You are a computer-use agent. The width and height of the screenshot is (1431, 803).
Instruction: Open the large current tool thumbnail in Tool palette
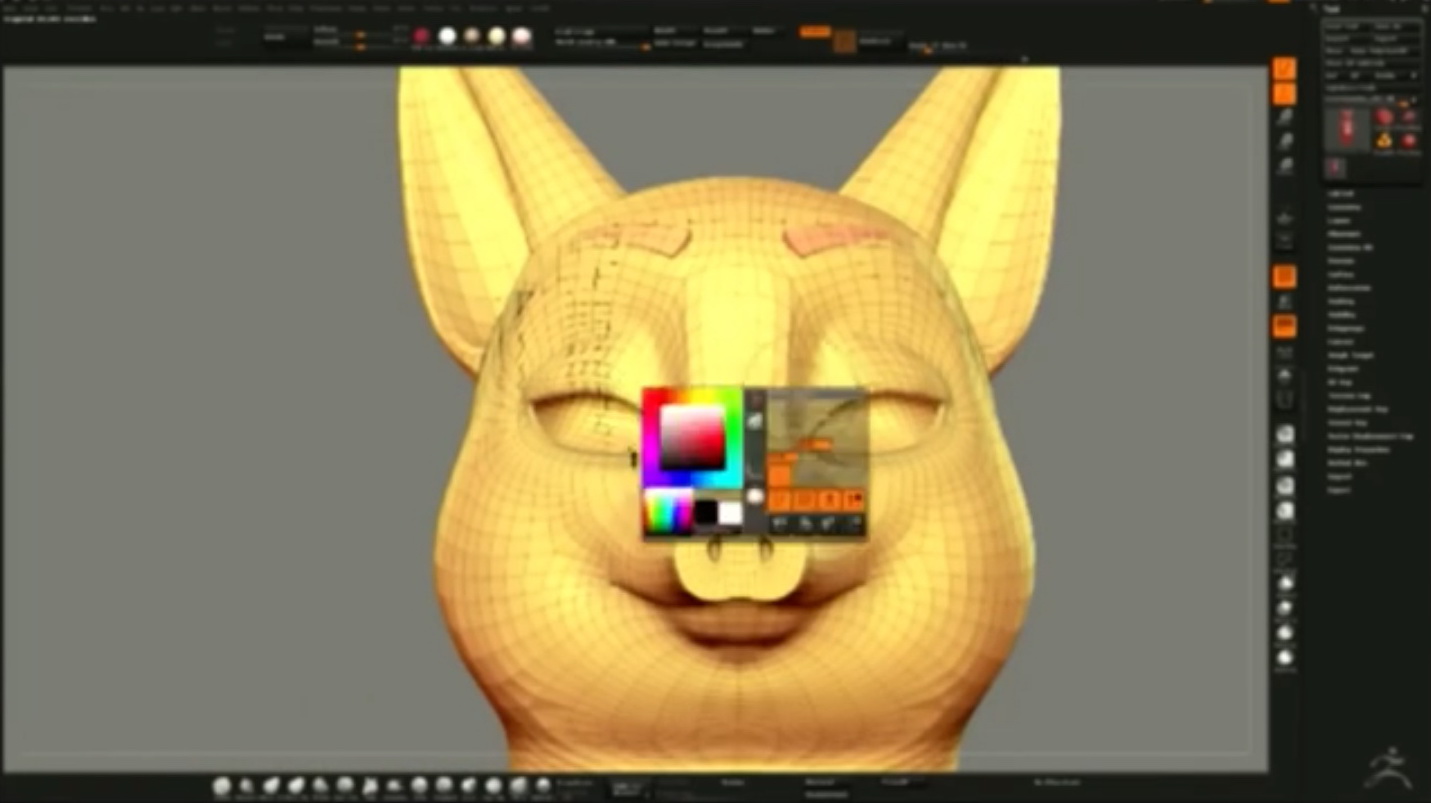1347,130
